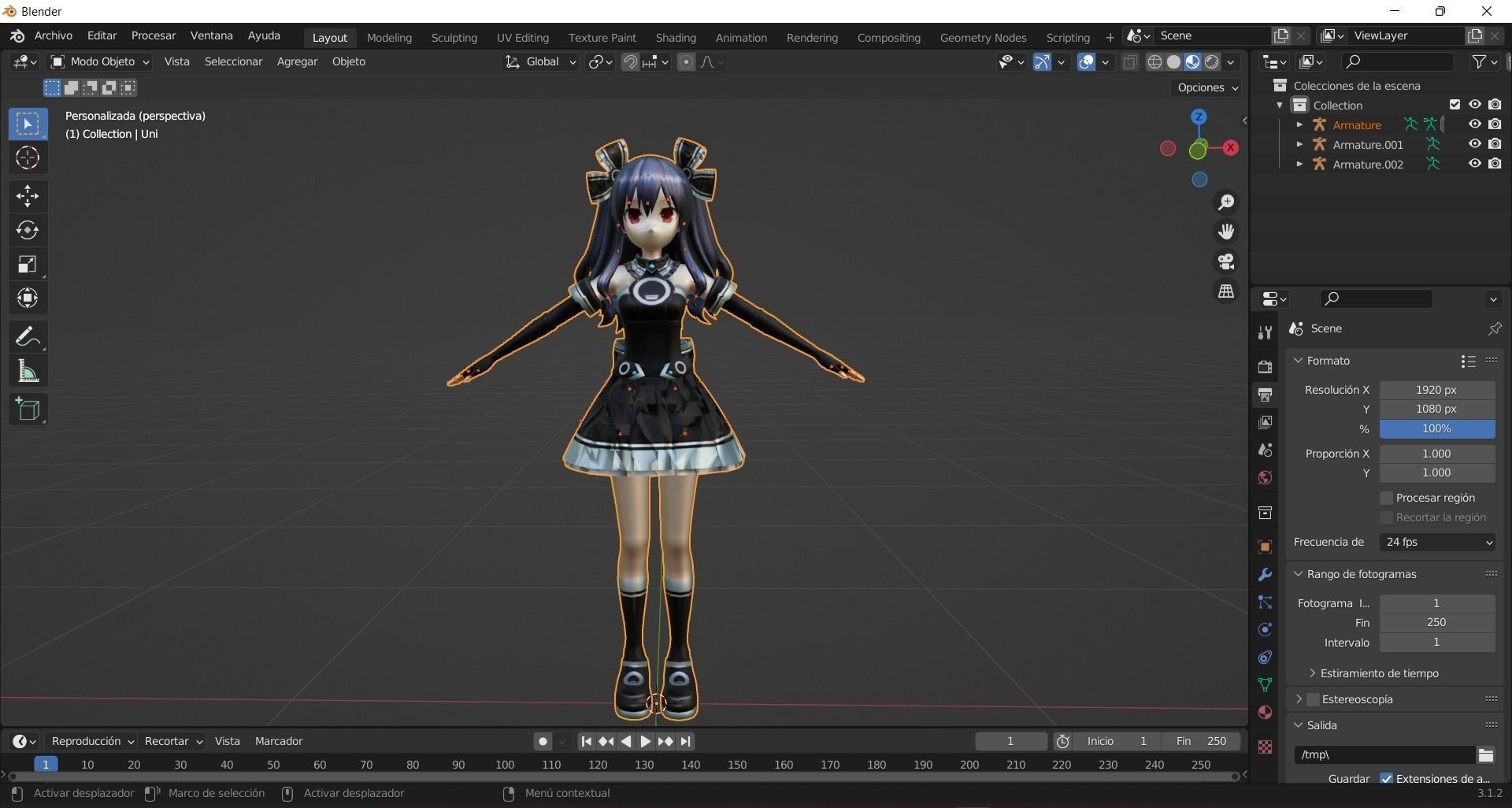Hide Armature.002 in viewport
Viewport: 1512px width, 808px height.
point(1474,164)
